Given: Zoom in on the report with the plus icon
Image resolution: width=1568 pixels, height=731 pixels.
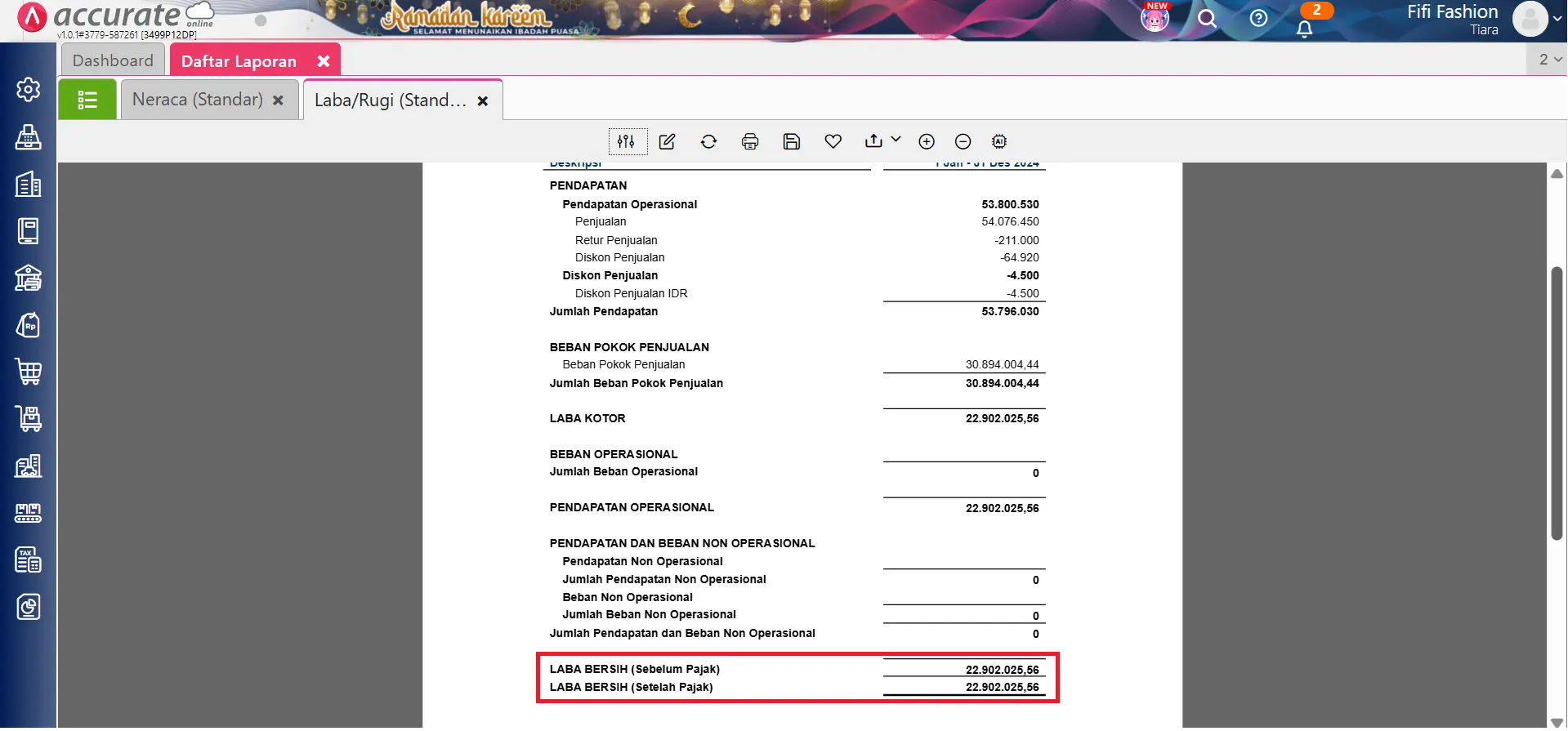Looking at the screenshot, I should click(x=927, y=141).
